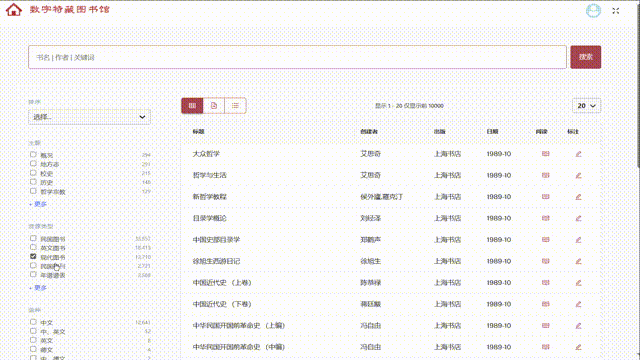Open the results-per-page 20 dropdown

[x=587, y=106]
